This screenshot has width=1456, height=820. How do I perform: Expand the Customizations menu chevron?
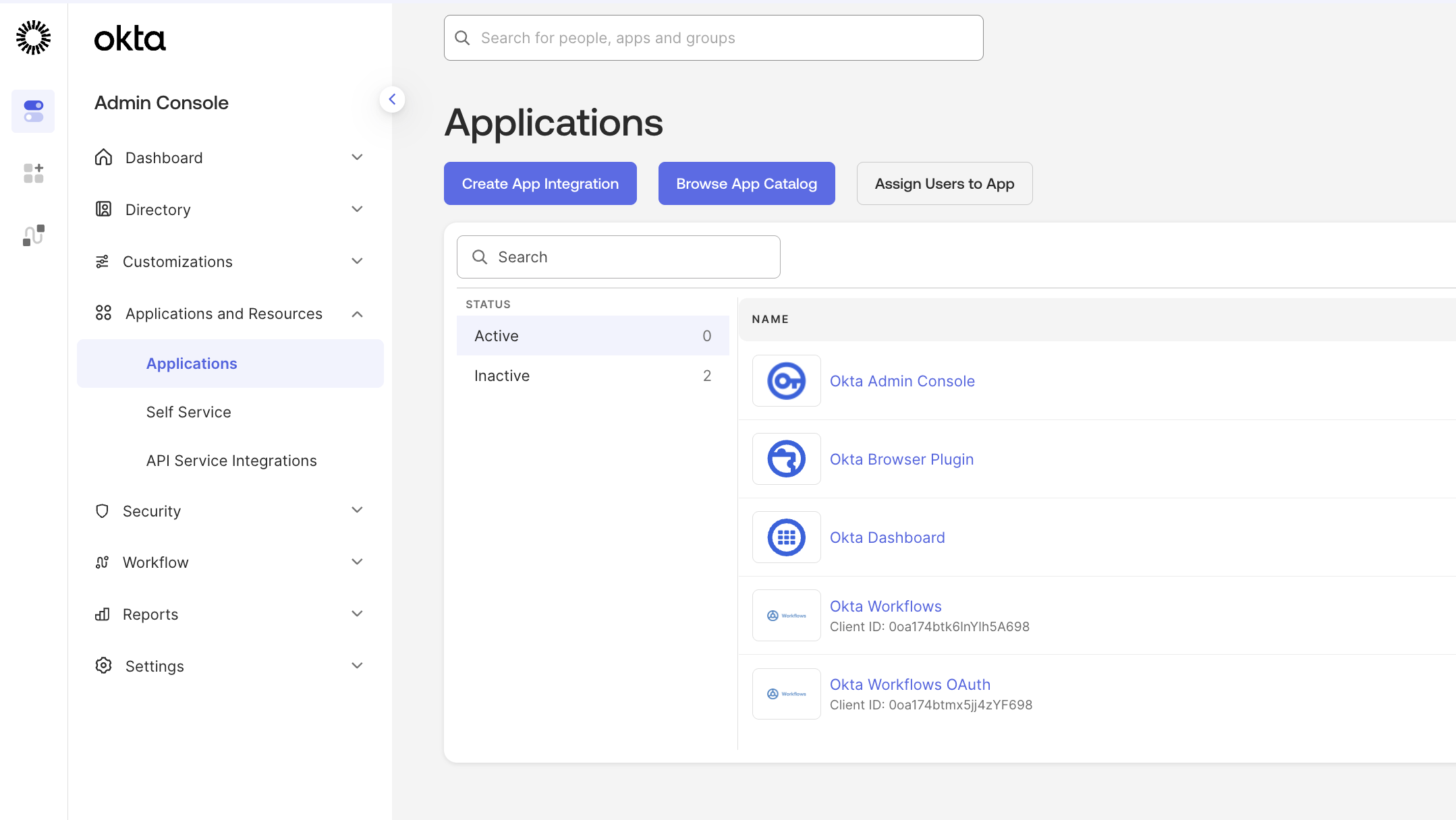click(x=358, y=261)
